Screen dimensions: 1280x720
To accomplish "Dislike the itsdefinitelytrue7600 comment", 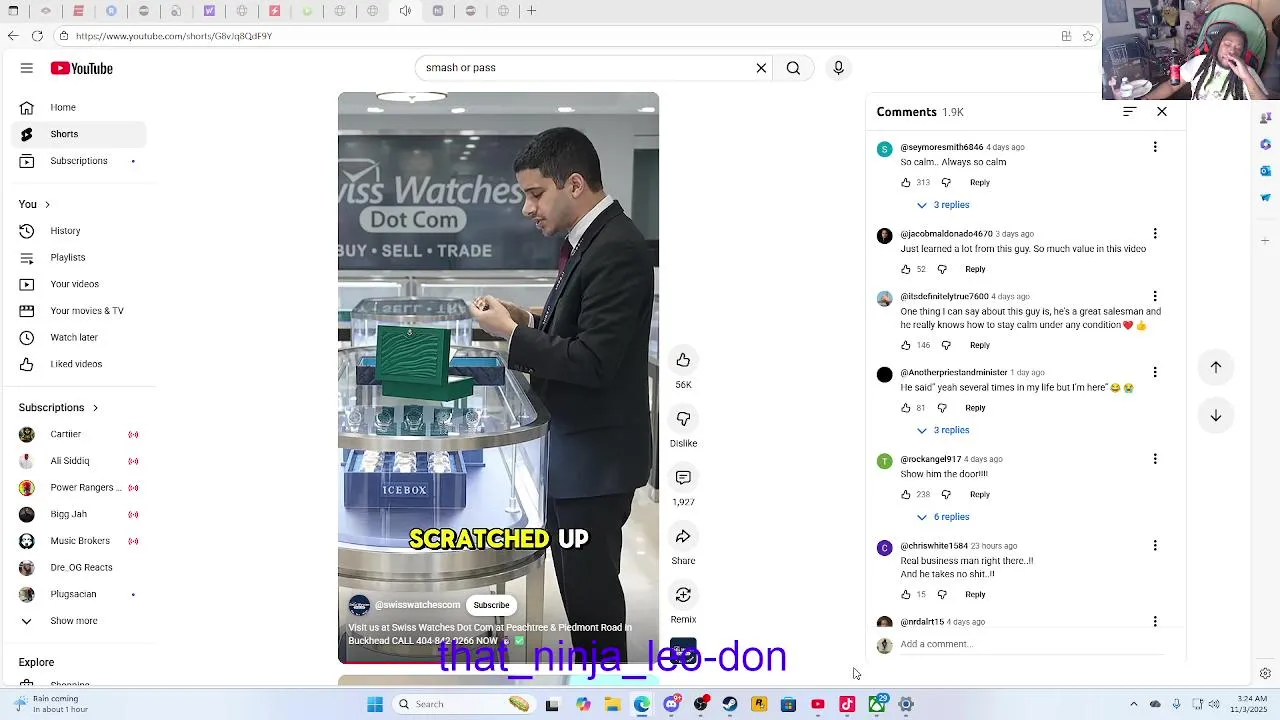I will pyautogui.click(x=946, y=346).
